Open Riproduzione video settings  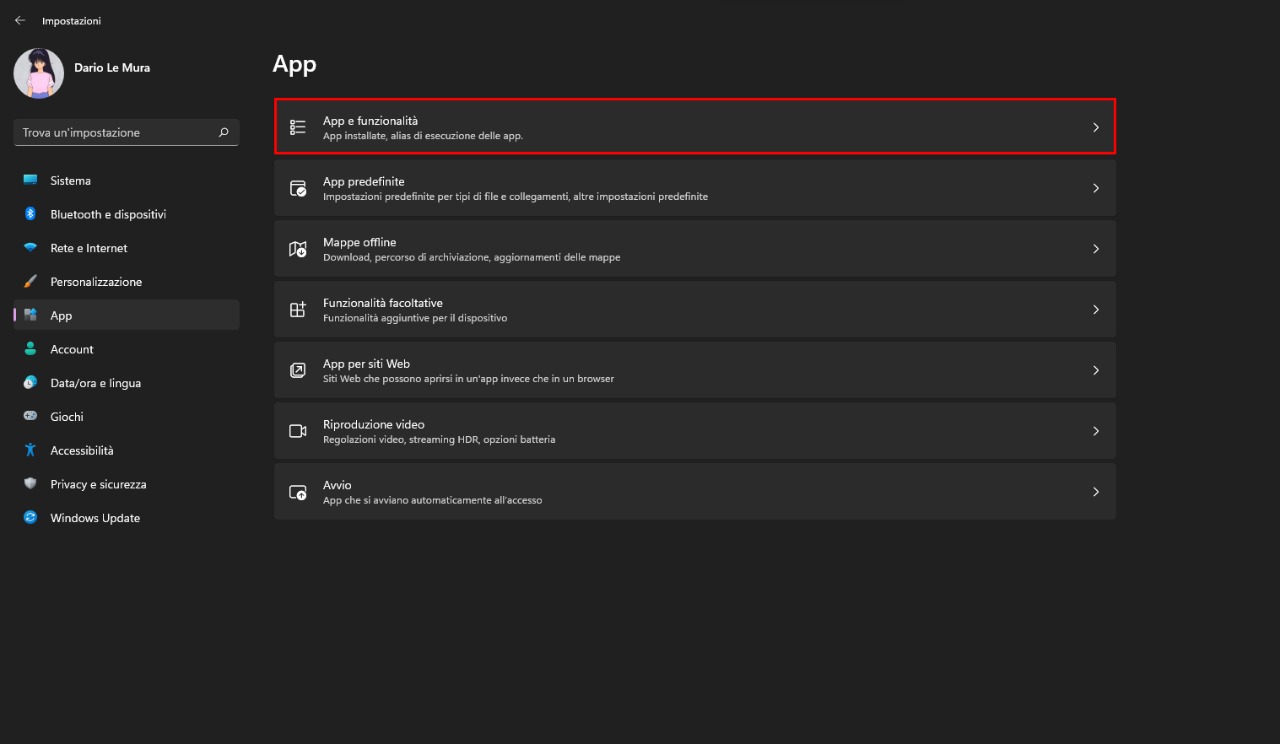[x=695, y=431]
